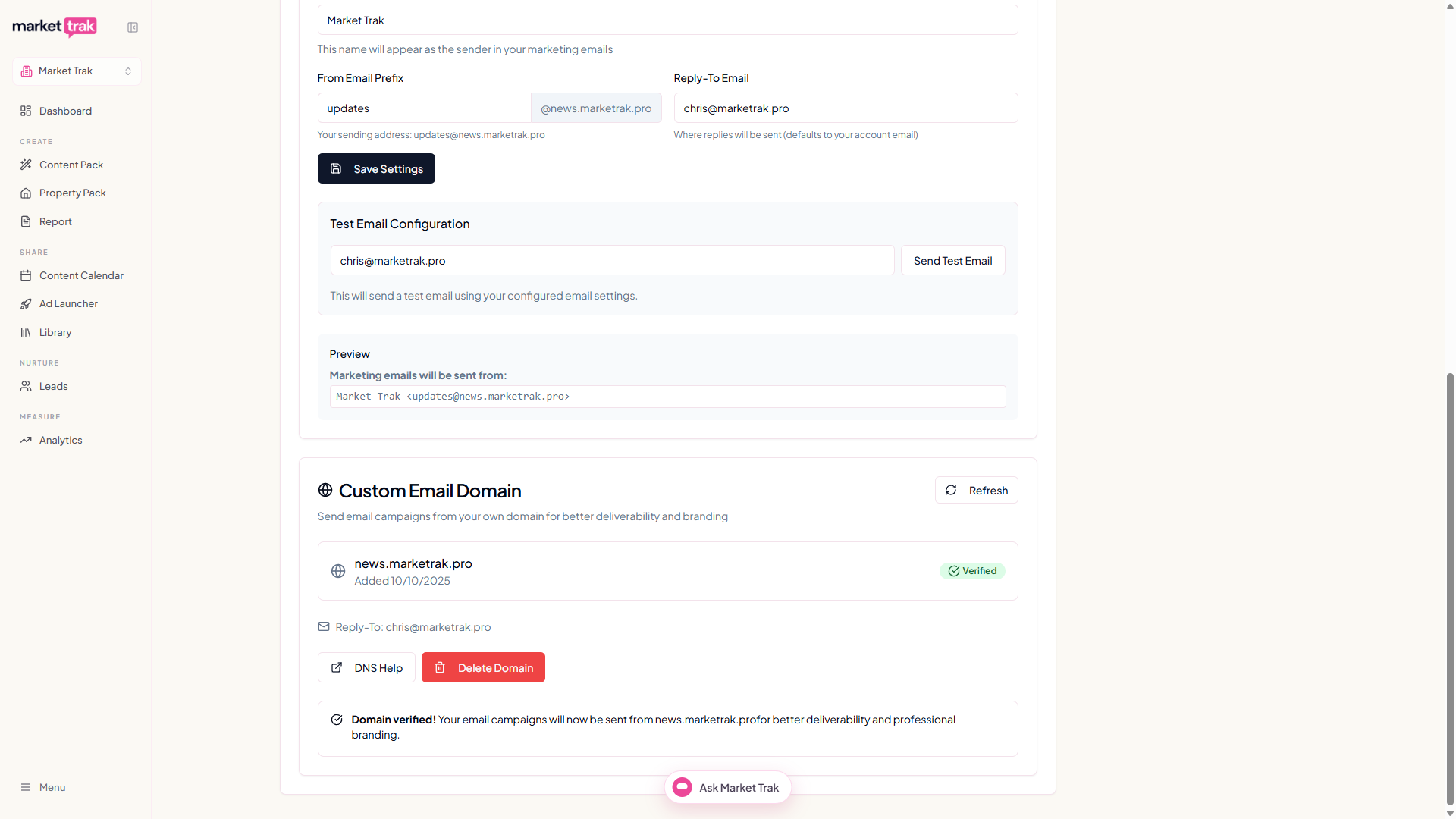Edit the From Email Prefix field
The height and width of the screenshot is (819, 1456).
[424, 108]
